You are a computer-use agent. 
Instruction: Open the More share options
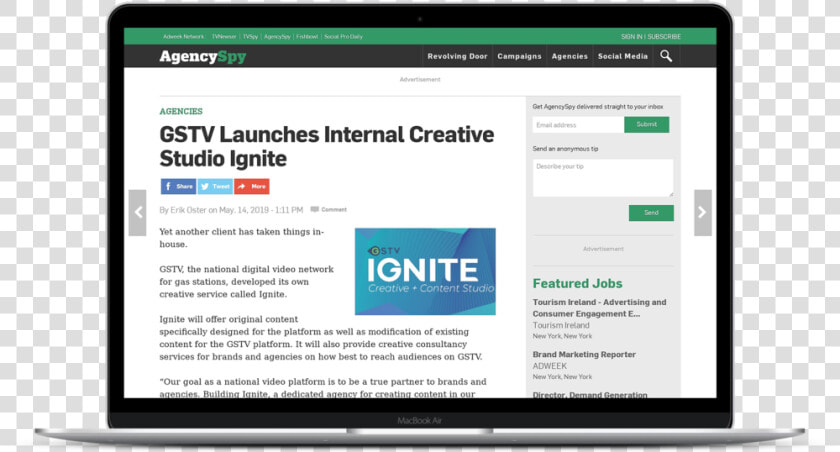pyautogui.click(x=252, y=186)
